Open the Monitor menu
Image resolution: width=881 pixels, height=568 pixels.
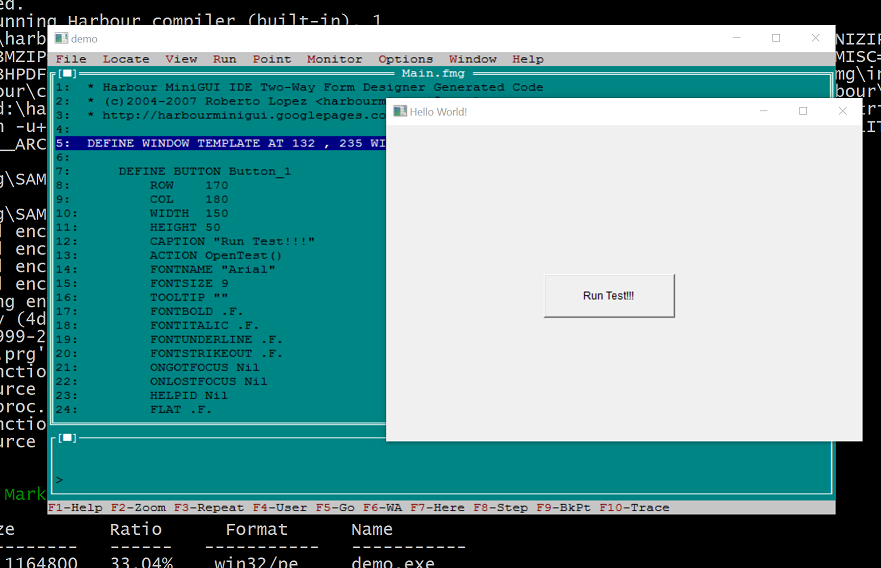tap(334, 59)
